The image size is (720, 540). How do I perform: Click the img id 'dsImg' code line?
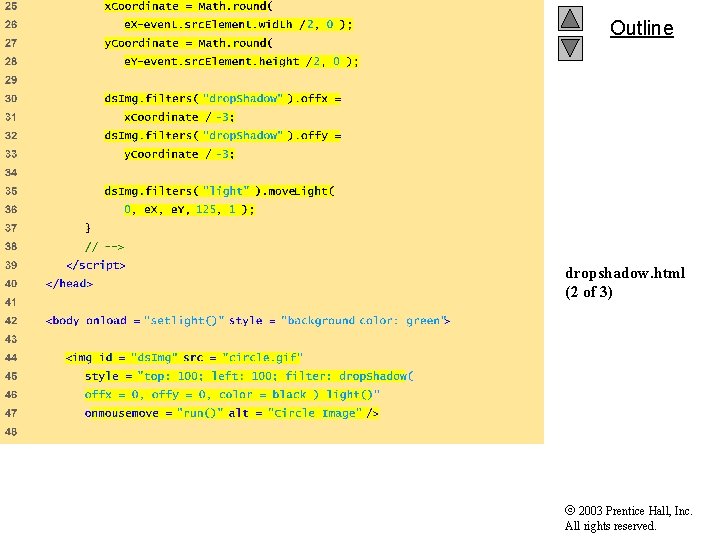[184, 357]
